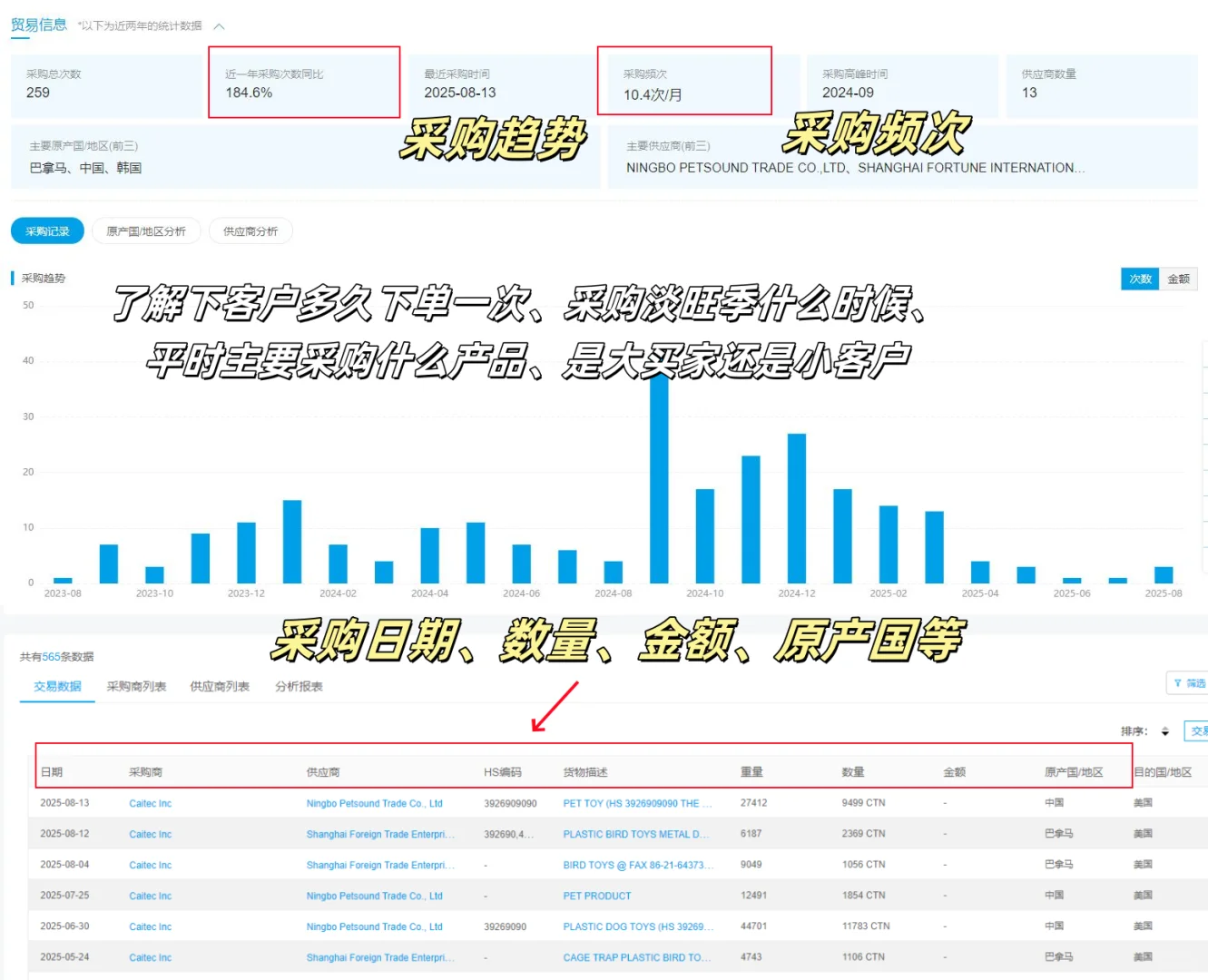Image resolution: width=1208 pixels, height=980 pixels.
Task: Select the 采购记录 tab
Action: (47, 230)
